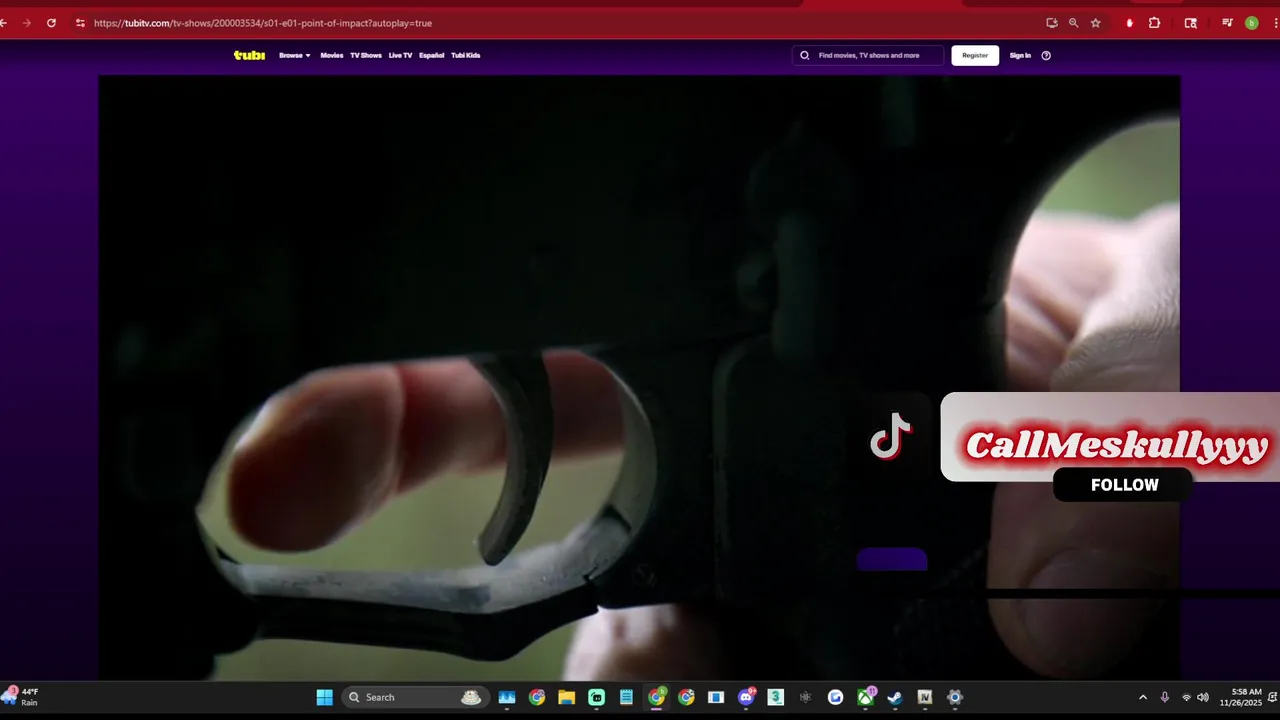The height and width of the screenshot is (720, 1280).
Task: Open the notification bell in tray
Action: (x=1271, y=697)
